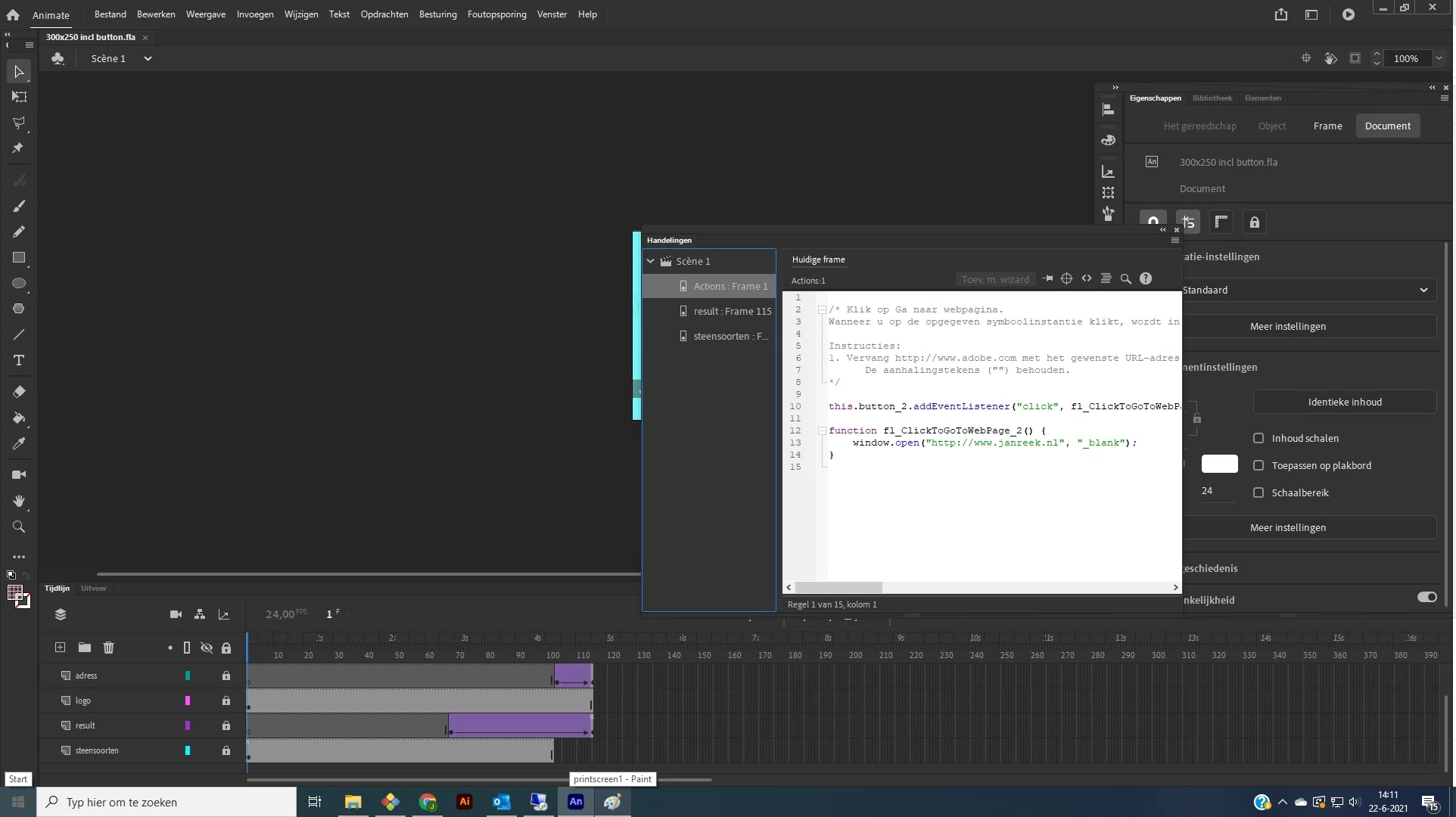The height and width of the screenshot is (817, 1456).
Task: Click the white stage color swatch
Action: [x=1219, y=464]
